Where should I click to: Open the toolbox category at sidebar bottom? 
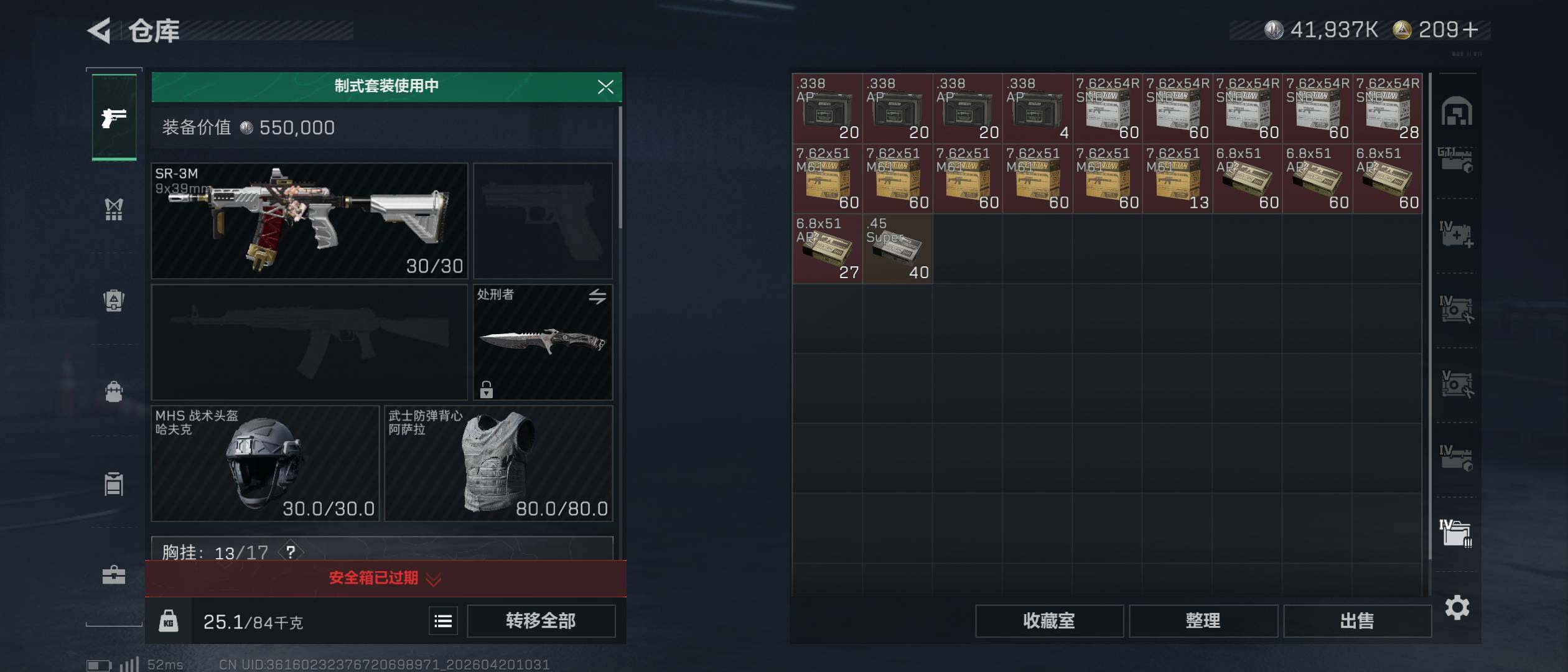click(114, 574)
